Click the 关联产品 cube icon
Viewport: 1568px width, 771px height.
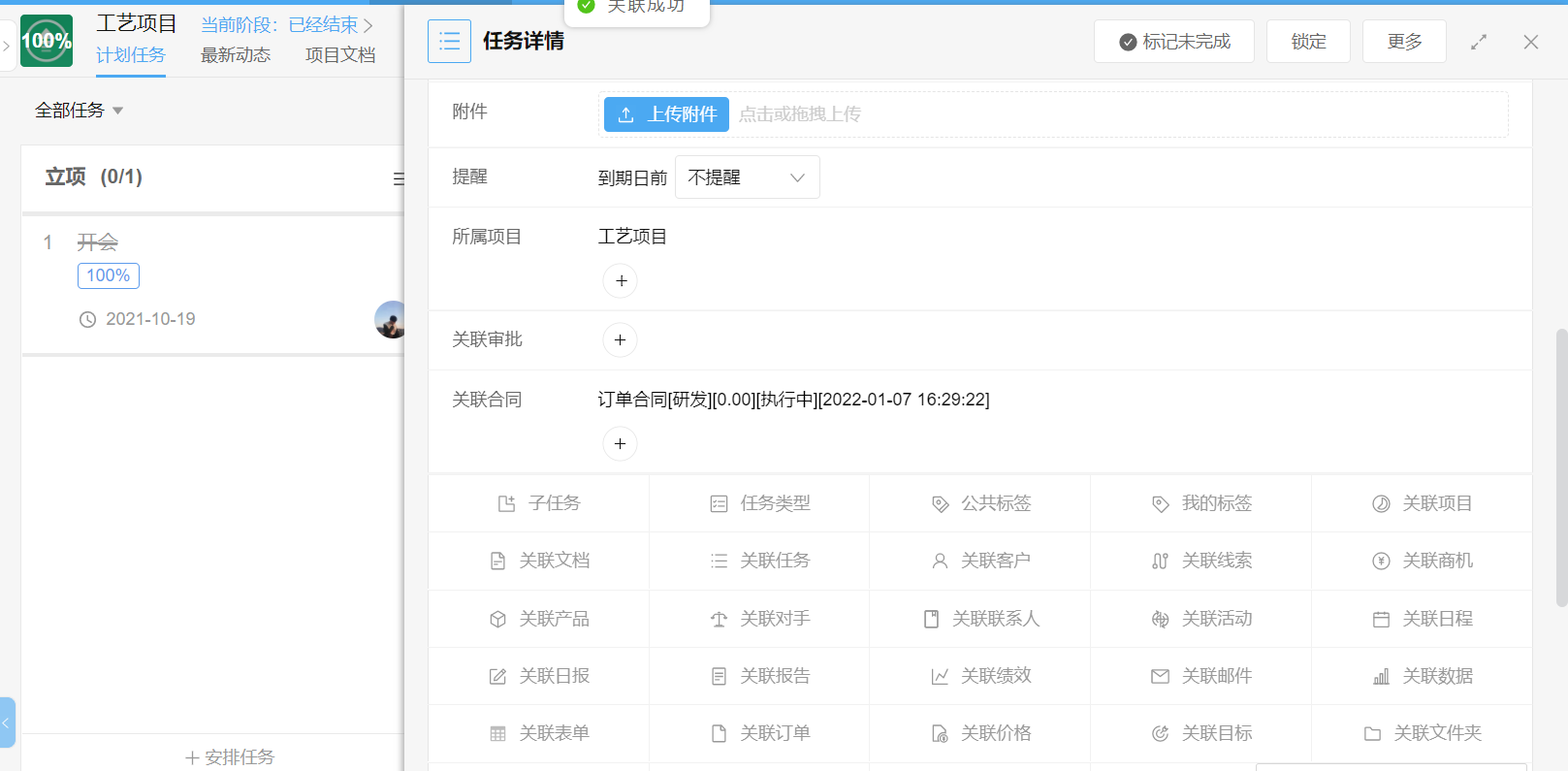497,619
